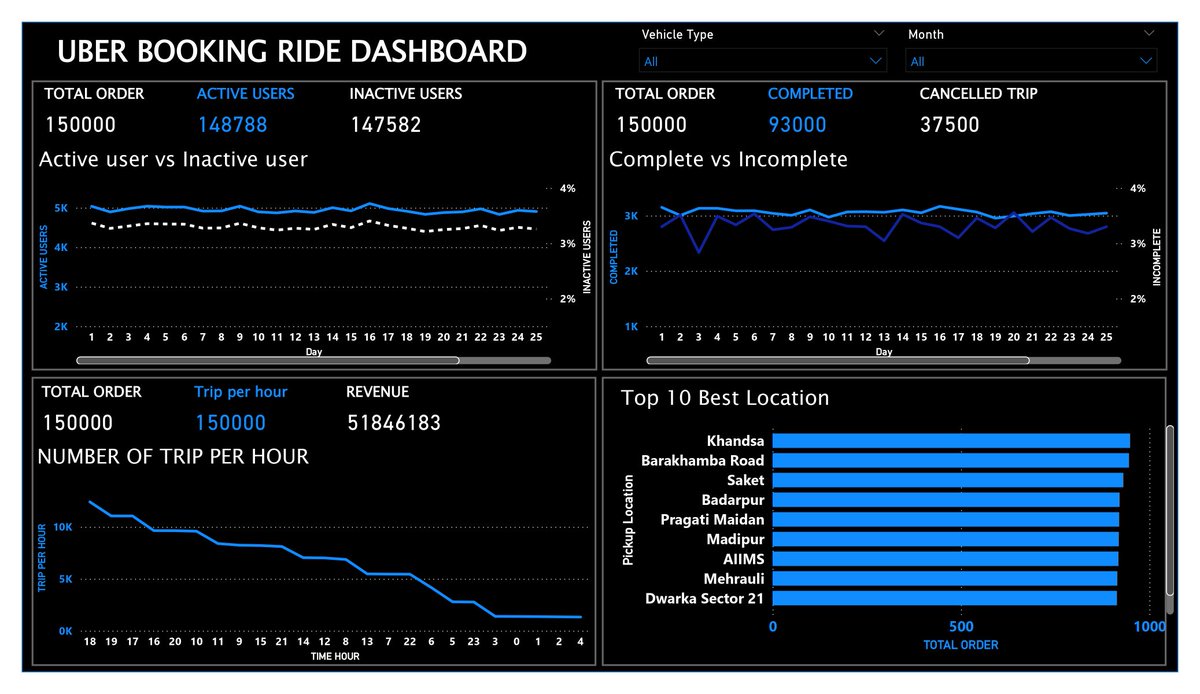
Task: Open the Month filter dropdown
Action: point(1031,61)
